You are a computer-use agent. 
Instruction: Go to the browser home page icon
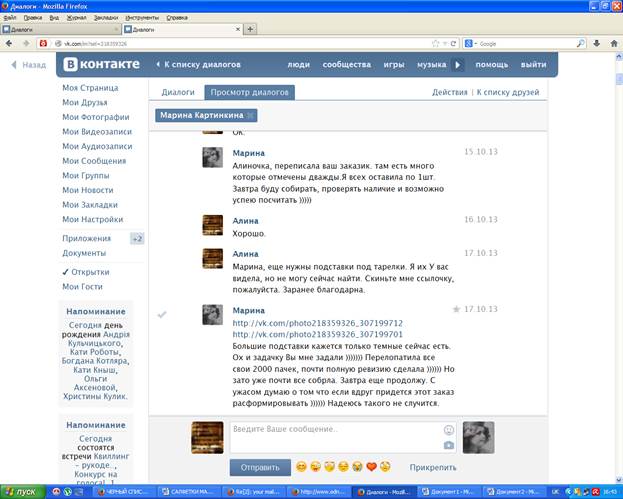614,43
